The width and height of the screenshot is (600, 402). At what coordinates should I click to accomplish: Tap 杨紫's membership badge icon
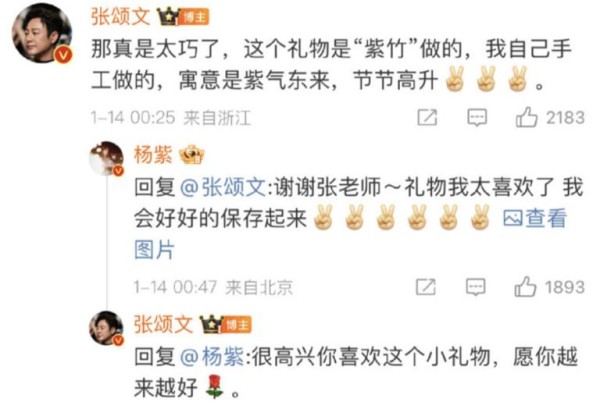192,155
